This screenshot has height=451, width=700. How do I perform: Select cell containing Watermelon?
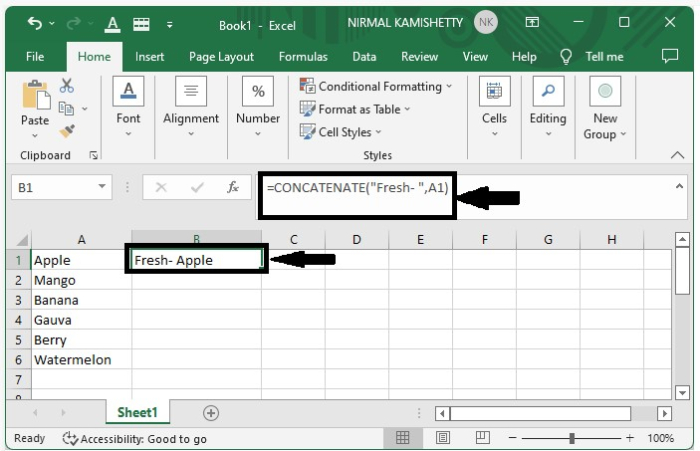pos(81,360)
